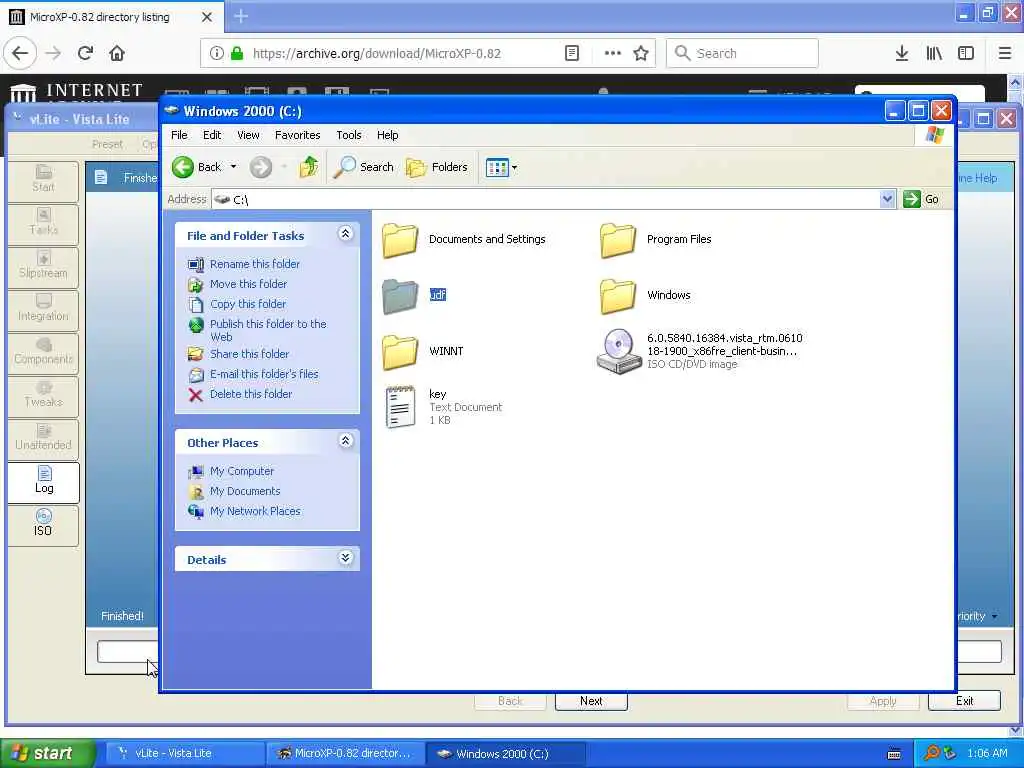Open Firefox Downloads panel
Screen dimensions: 1024x768
click(901, 53)
